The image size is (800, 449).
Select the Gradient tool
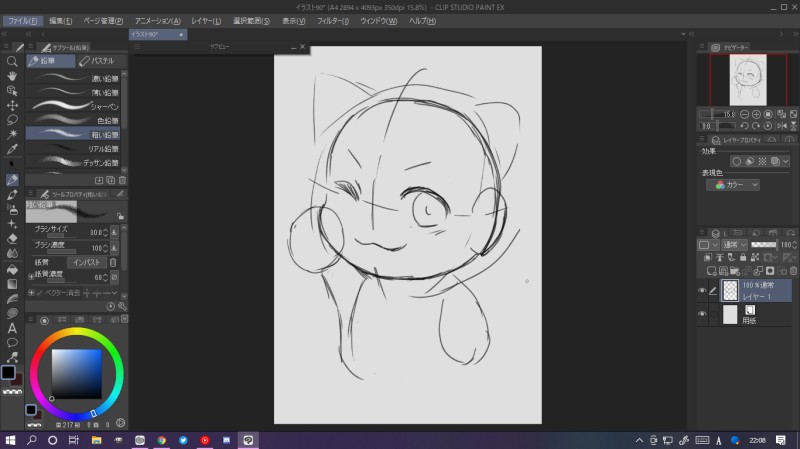pyautogui.click(x=12, y=284)
